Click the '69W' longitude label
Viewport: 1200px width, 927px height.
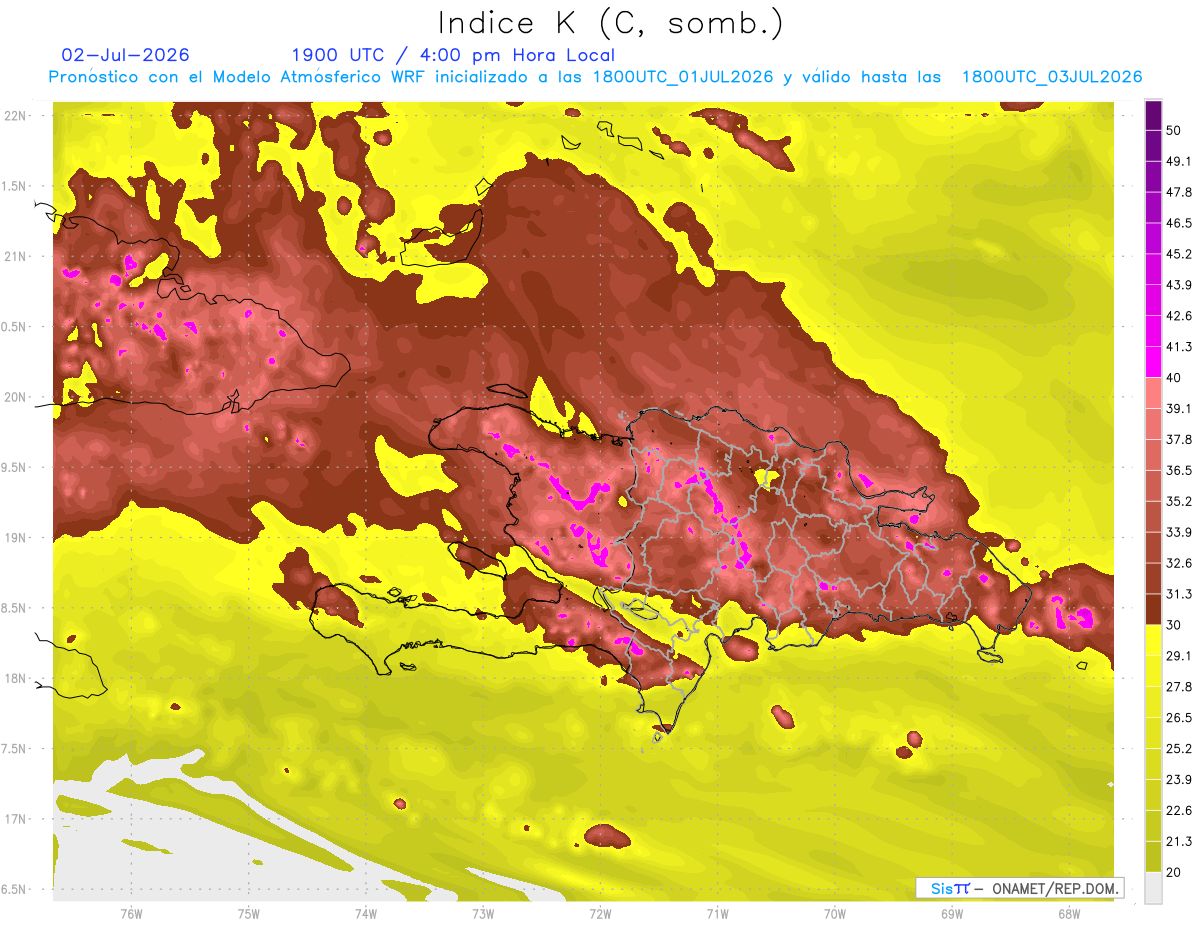point(952,913)
